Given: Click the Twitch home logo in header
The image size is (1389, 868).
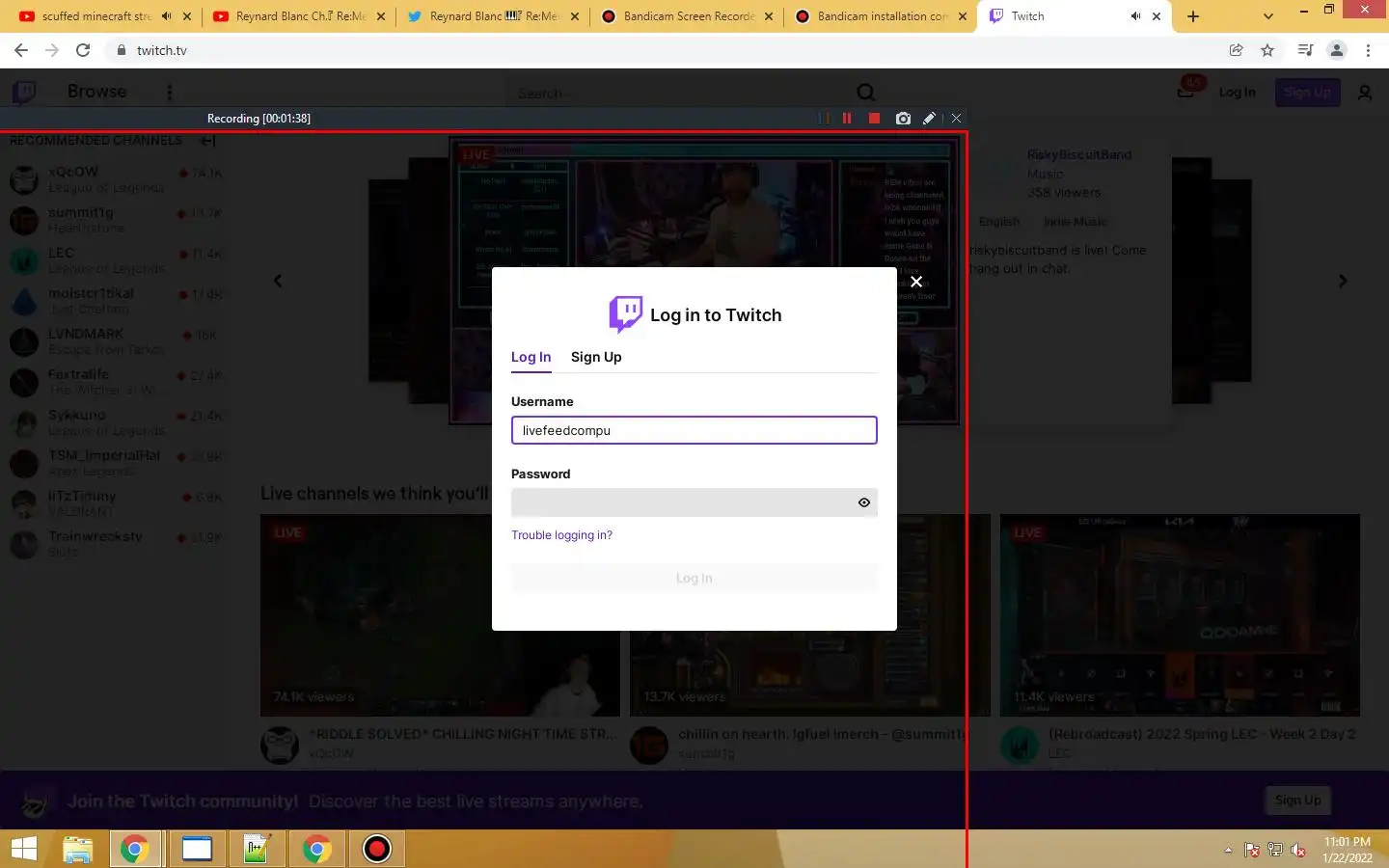Looking at the screenshot, I should (24, 93).
